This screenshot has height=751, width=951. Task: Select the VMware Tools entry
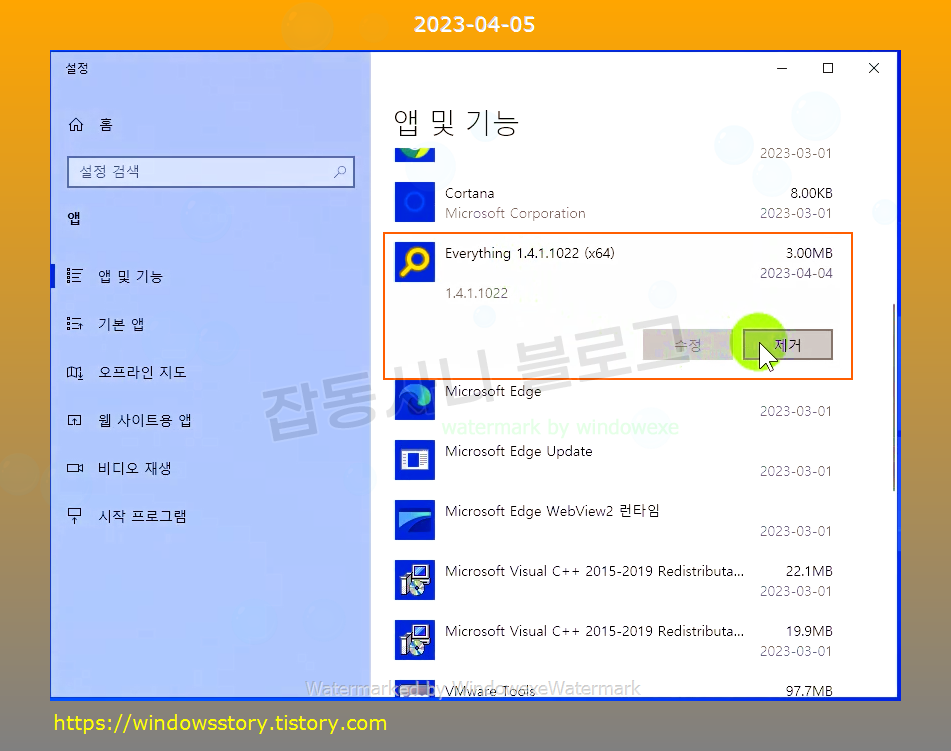[x=613, y=688]
